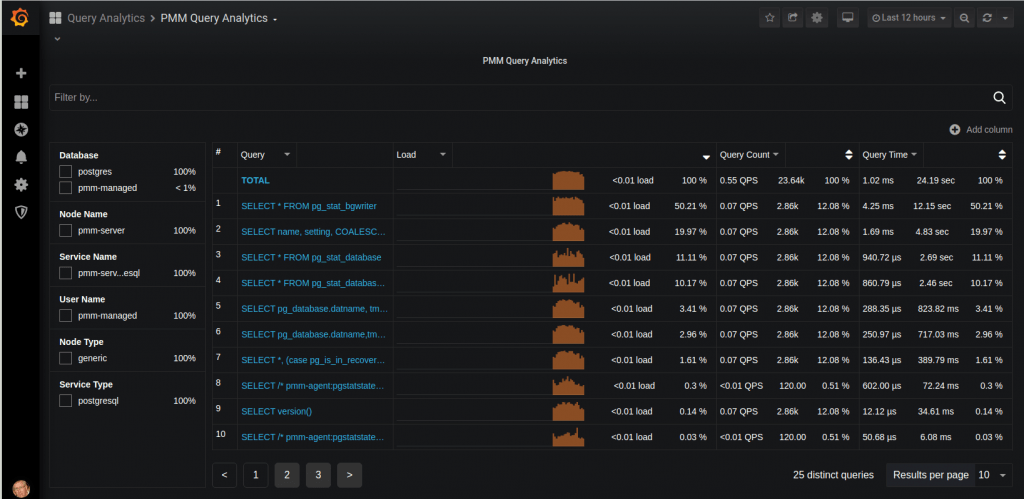Expand the Results per page dropdown

[x=992, y=475]
